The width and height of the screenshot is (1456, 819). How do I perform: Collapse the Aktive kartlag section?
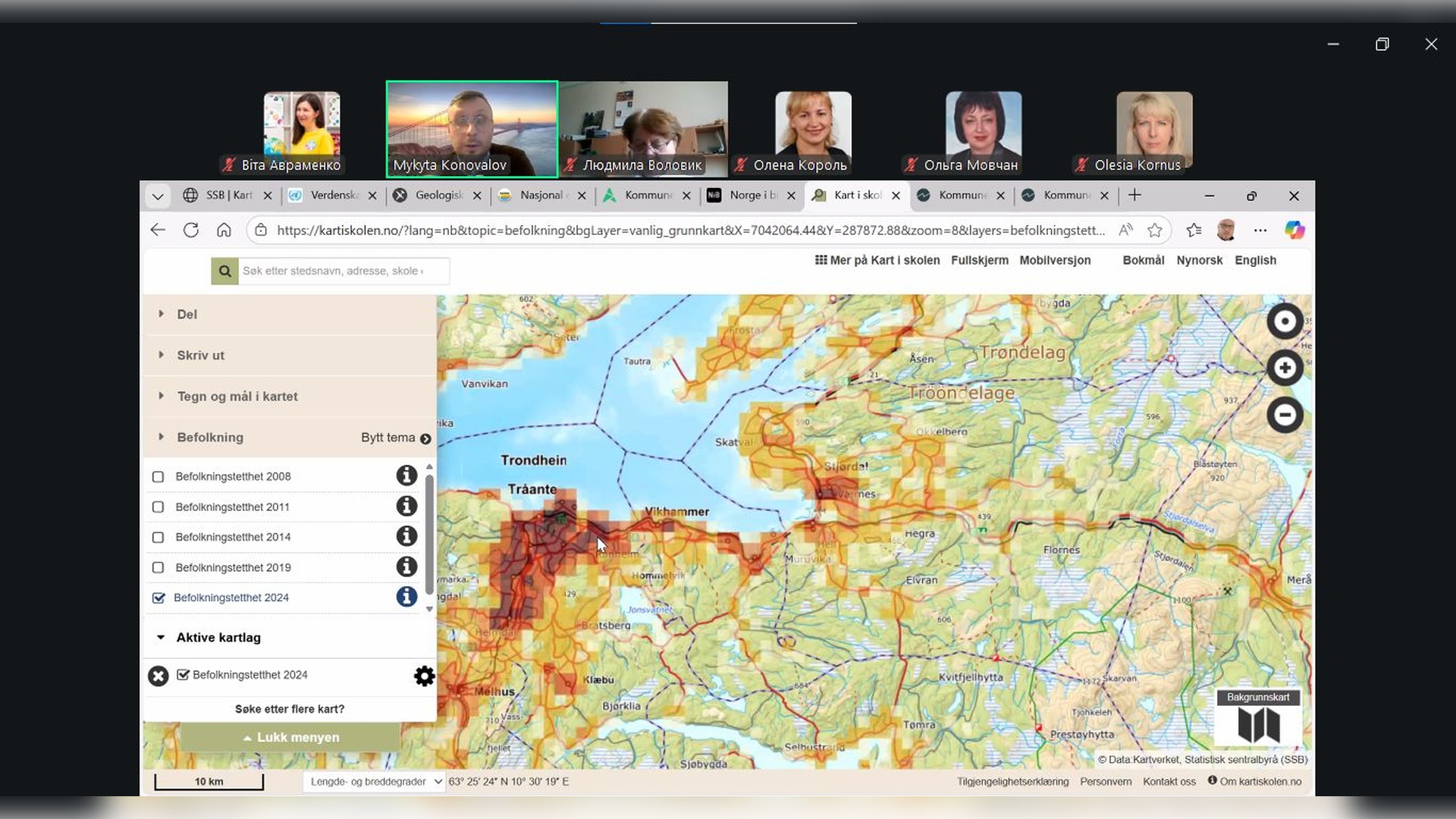[x=218, y=638]
